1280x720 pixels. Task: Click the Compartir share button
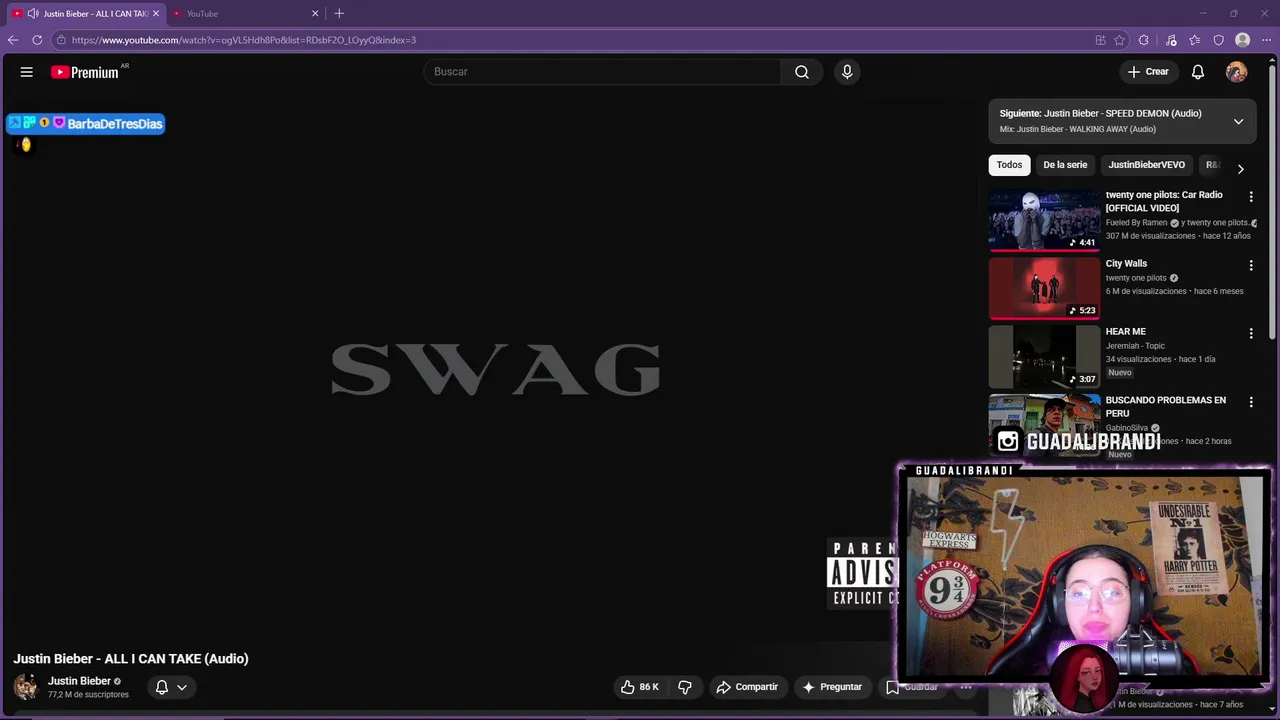coord(747,687)
